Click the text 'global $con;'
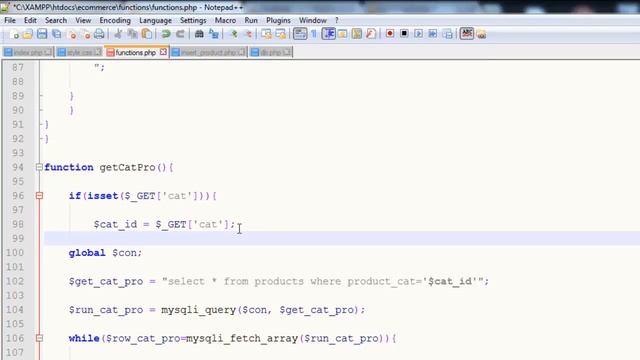Viewport: 640px width, 360px height. (x=105, y=253)
